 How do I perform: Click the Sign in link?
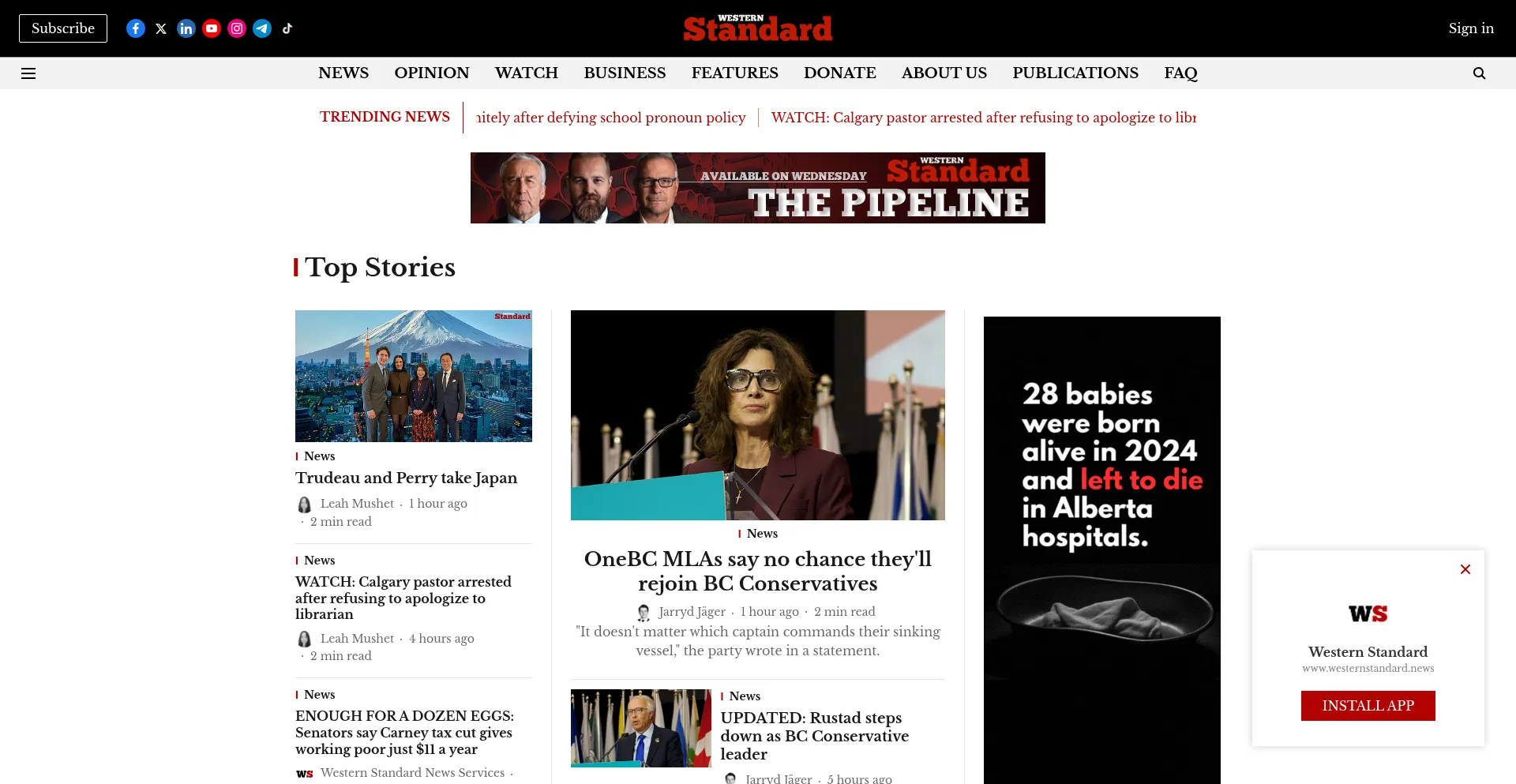tap(1471, 28)
